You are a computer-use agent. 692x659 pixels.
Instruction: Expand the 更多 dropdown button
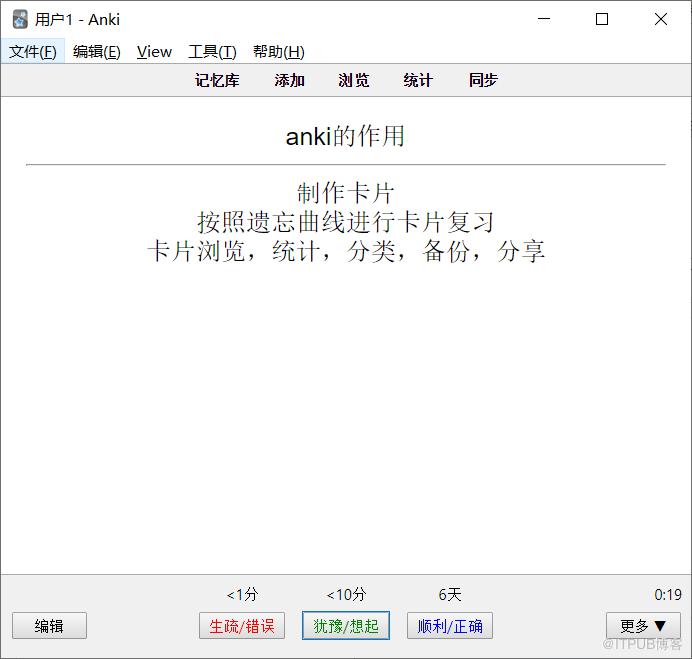point(643,625)
